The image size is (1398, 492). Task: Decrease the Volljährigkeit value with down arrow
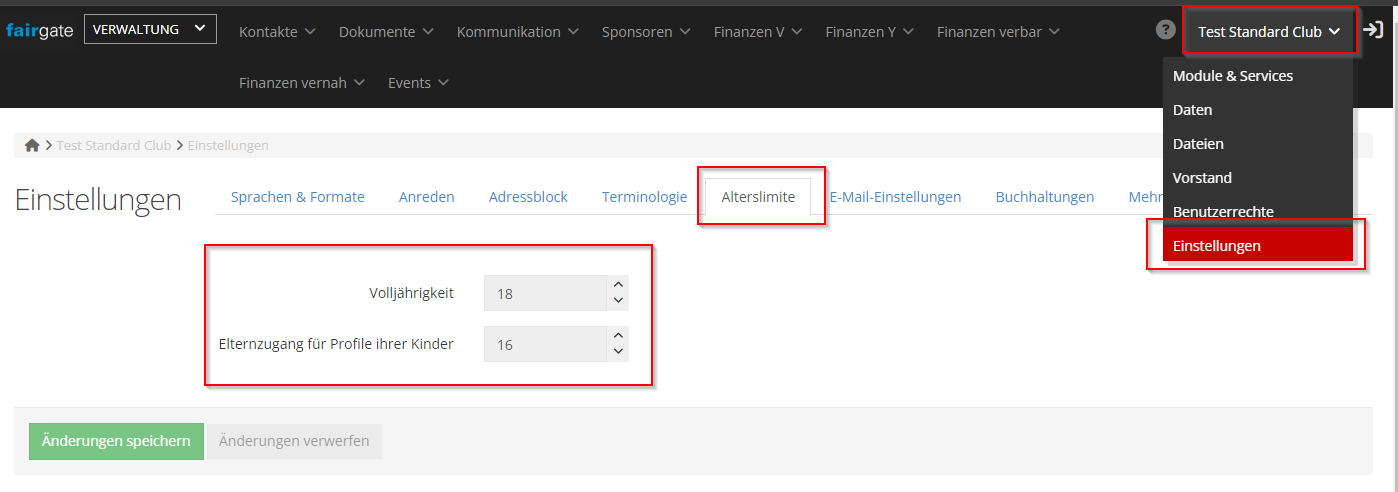(618, 301)
